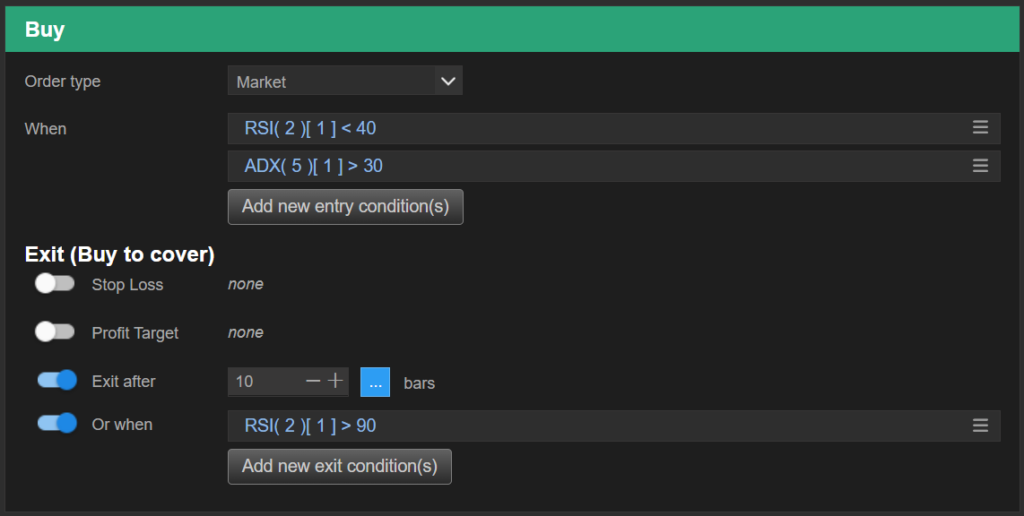Click Add new exit condition(s) button
This screenshot has height=516, width=1024.
pyautogui.click(x=339, y=466)
